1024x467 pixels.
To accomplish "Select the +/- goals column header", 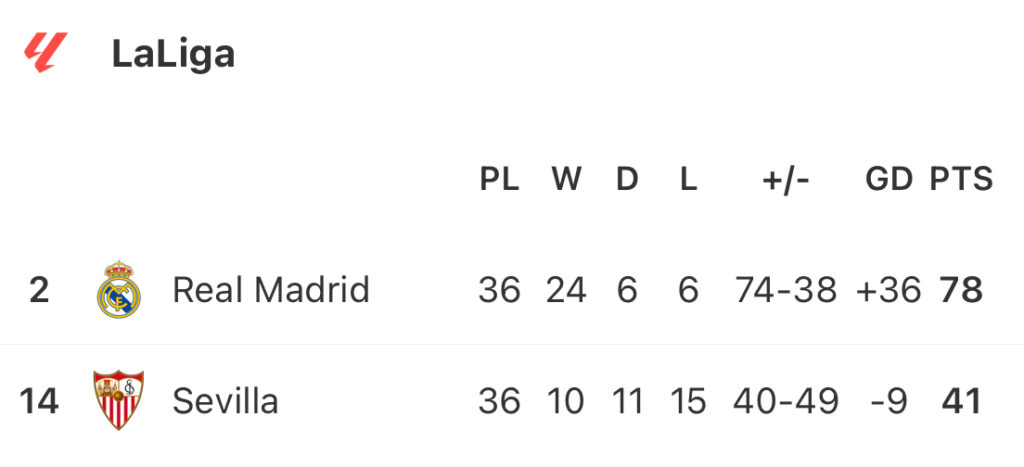I will [786, 179].
